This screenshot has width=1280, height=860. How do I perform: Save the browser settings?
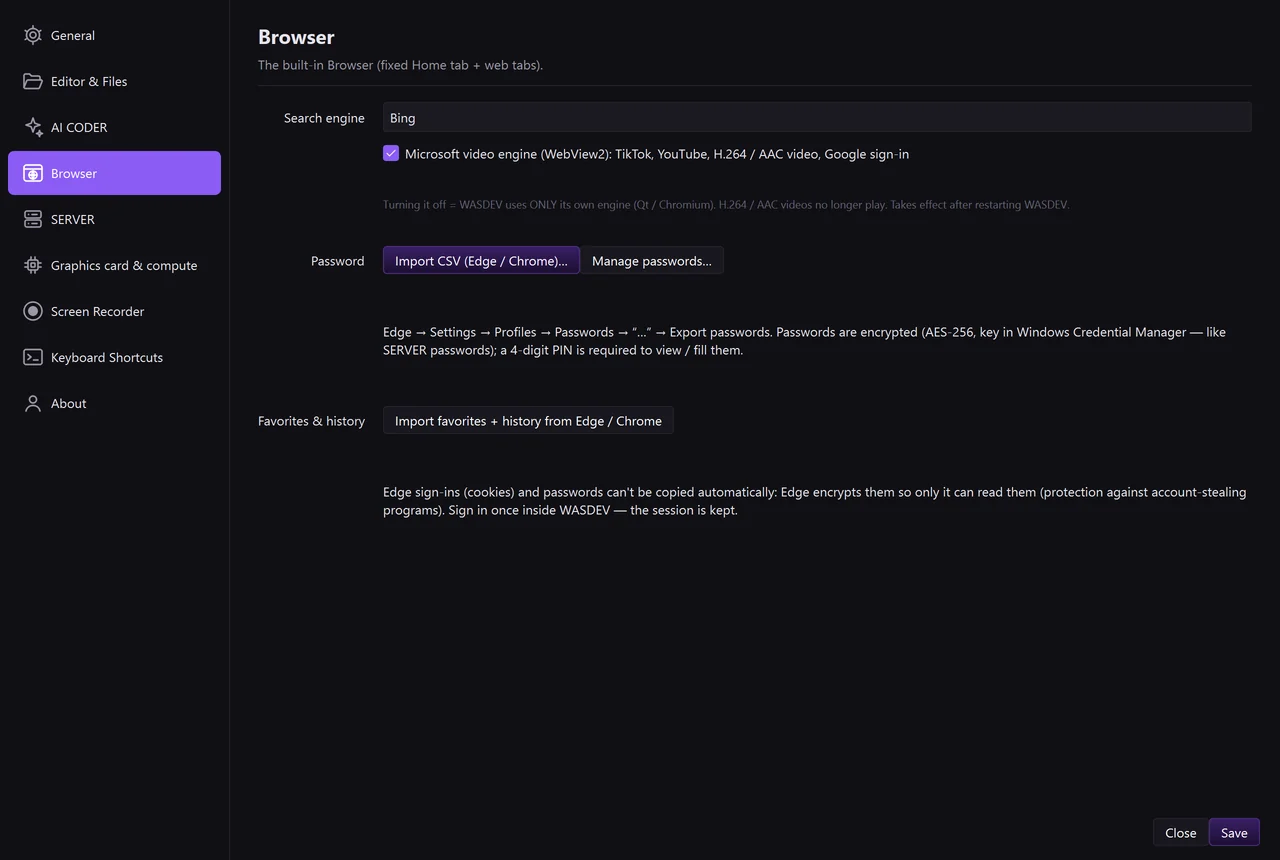click(x=1234, y=833)
